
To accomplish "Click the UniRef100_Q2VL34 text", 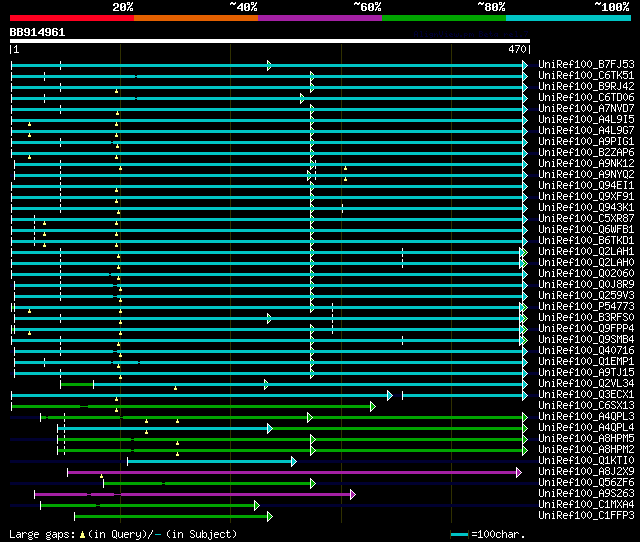I will (586, 384).
